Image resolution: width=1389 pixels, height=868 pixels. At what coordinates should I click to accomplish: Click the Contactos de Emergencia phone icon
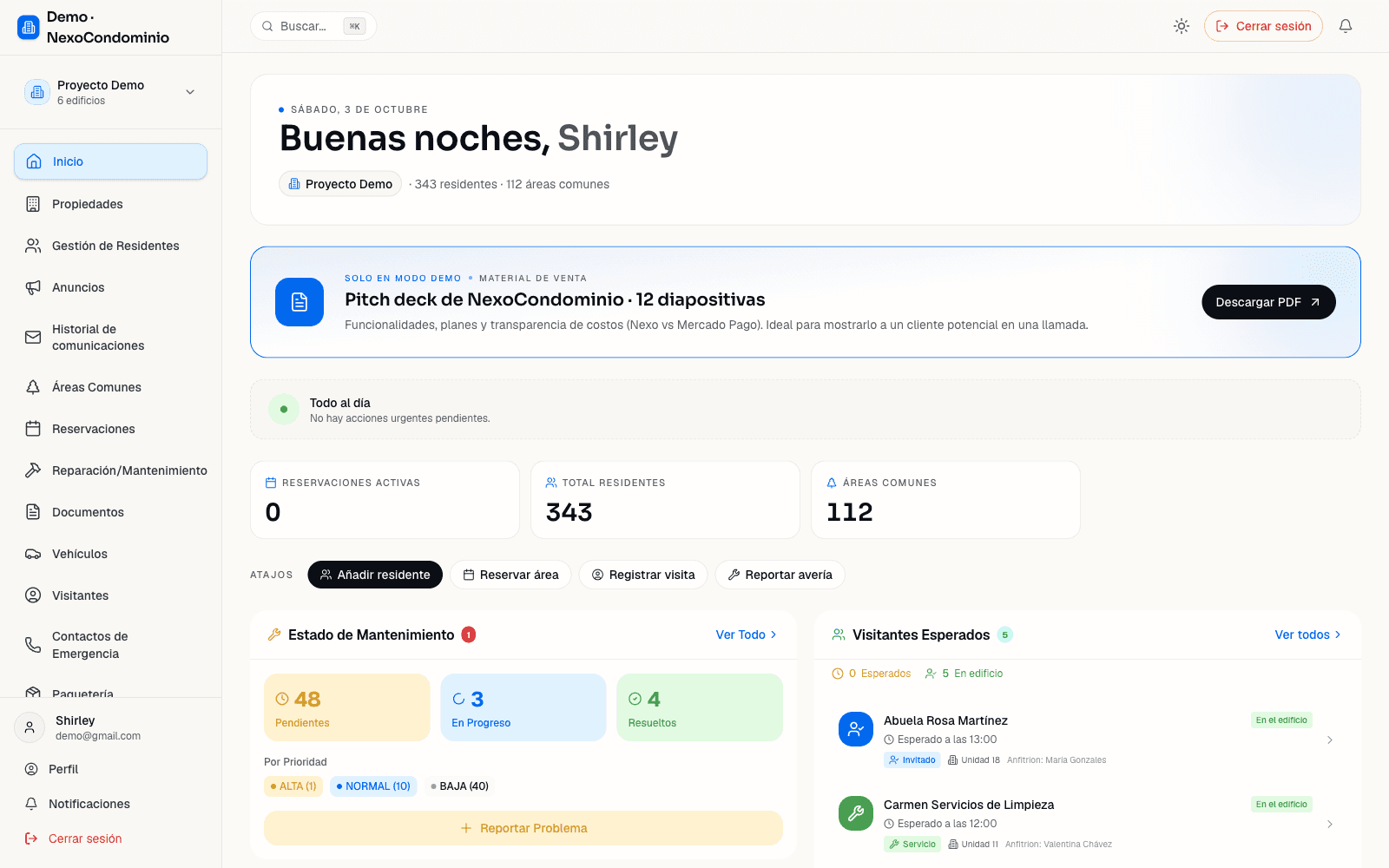pos(33,645)
